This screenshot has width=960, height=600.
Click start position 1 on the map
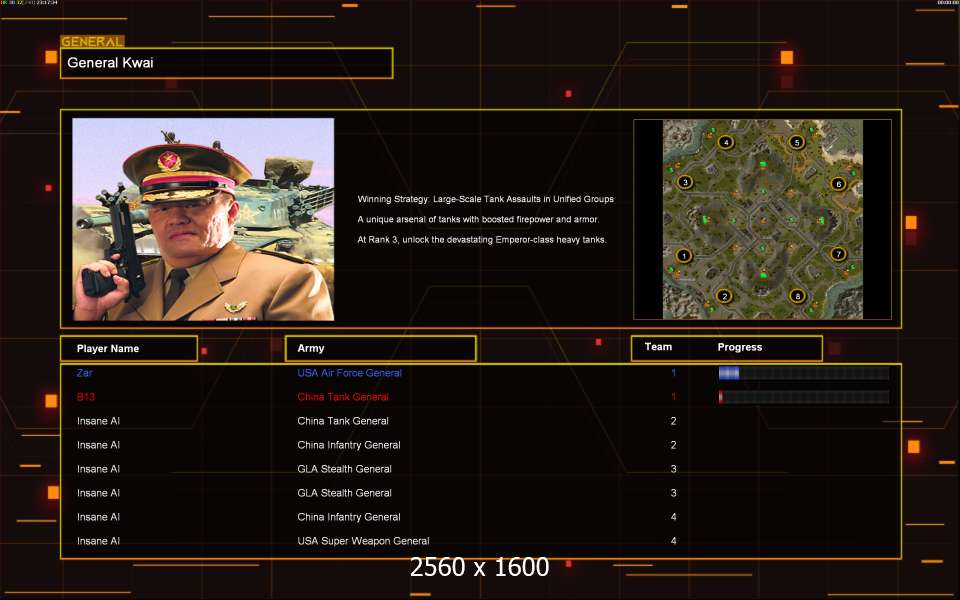coord(684,256)
